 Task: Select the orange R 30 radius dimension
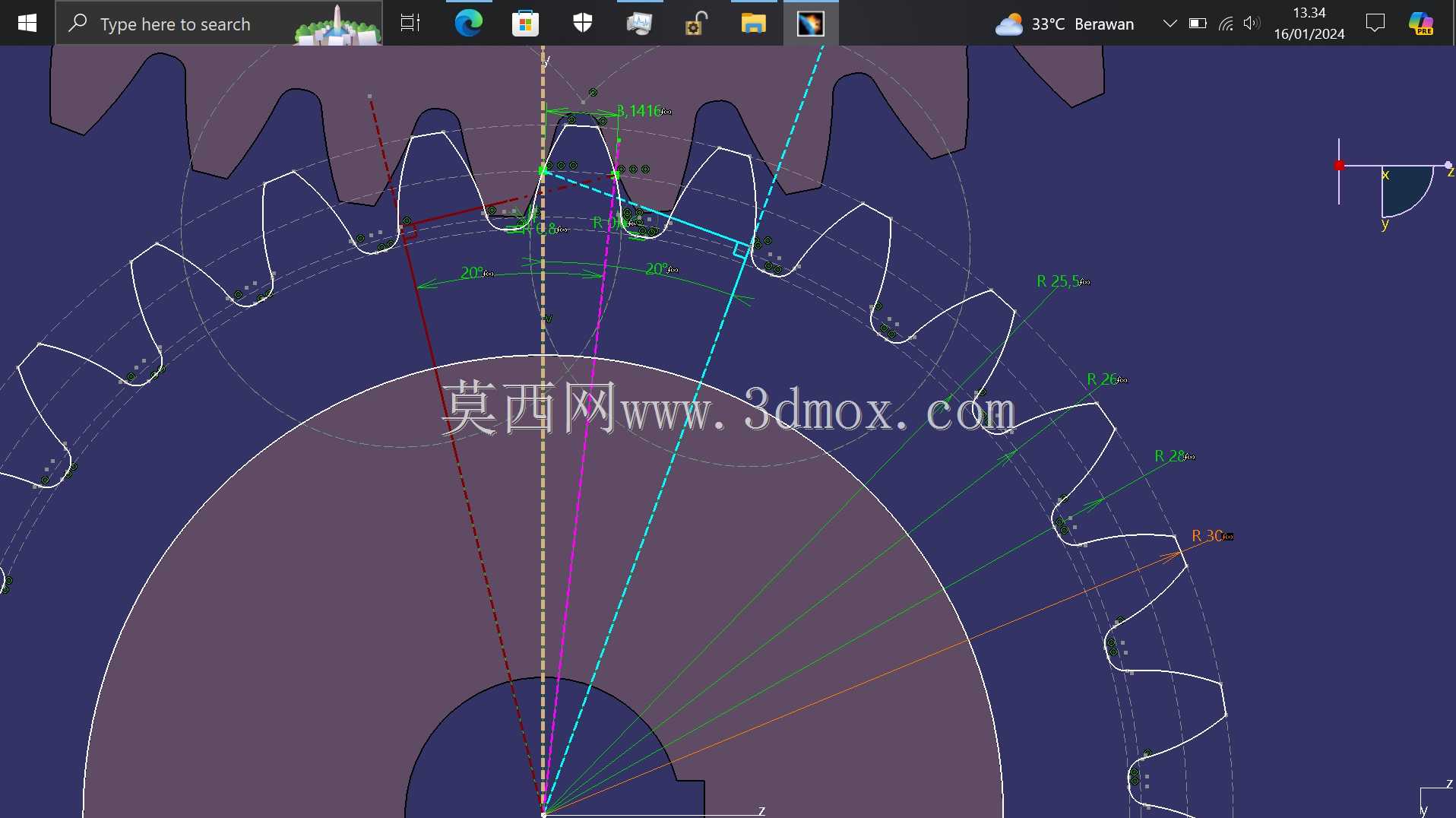click(1211, 536)
